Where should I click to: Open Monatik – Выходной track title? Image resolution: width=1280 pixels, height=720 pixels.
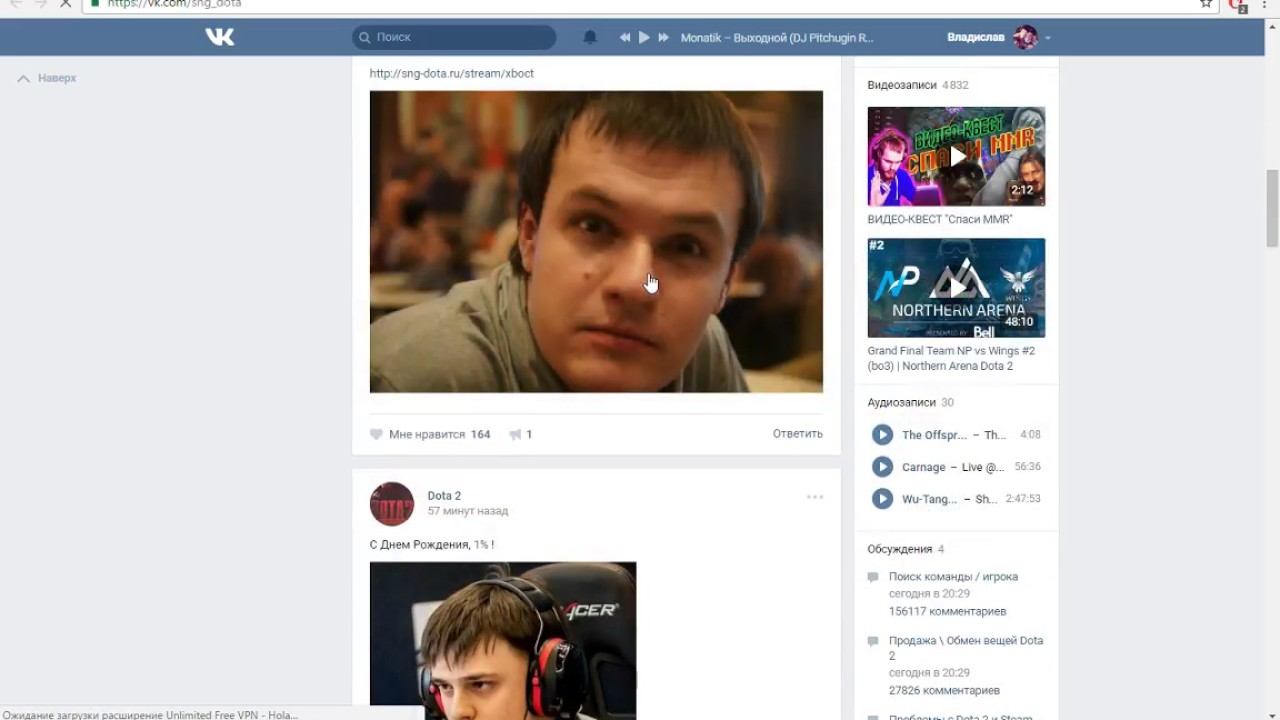click(x=777, y=37)
